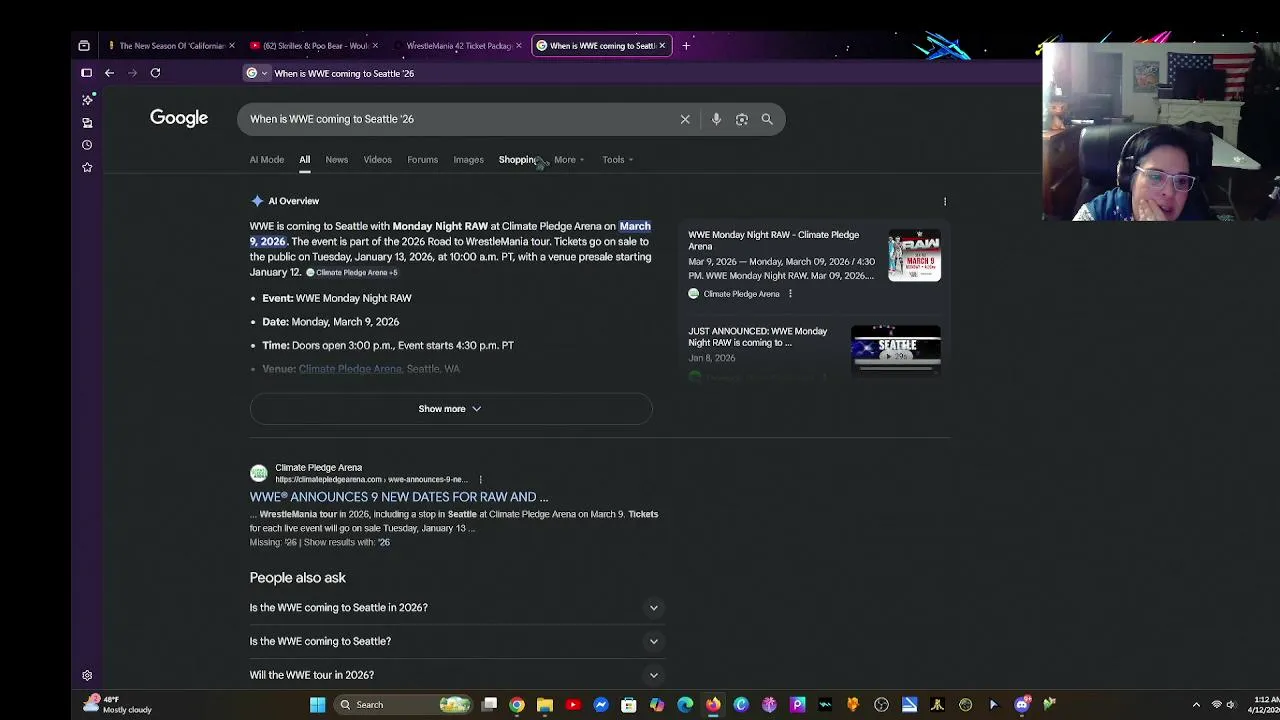The width and height of the screenshot is (1280, 720).
Task: Start voice search with the microphone icon
Action: tap(716, 119)
